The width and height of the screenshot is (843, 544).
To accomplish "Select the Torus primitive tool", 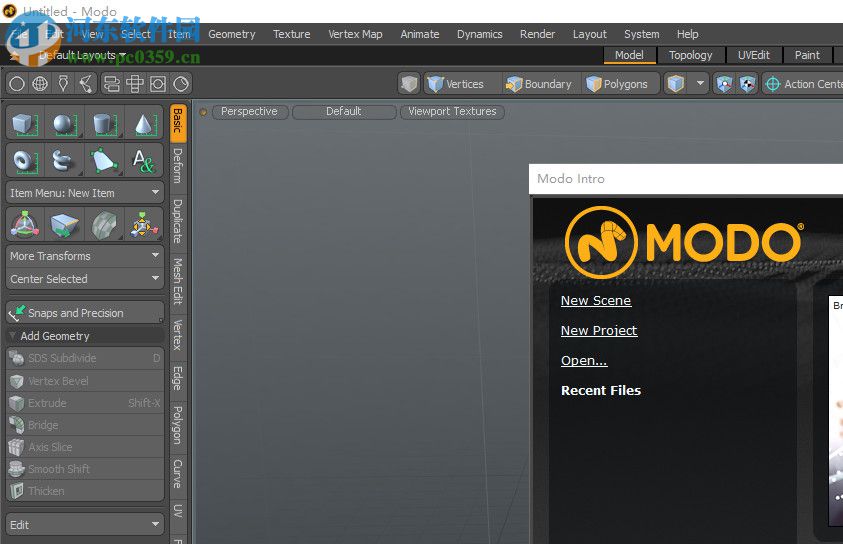I will [25, 160].
